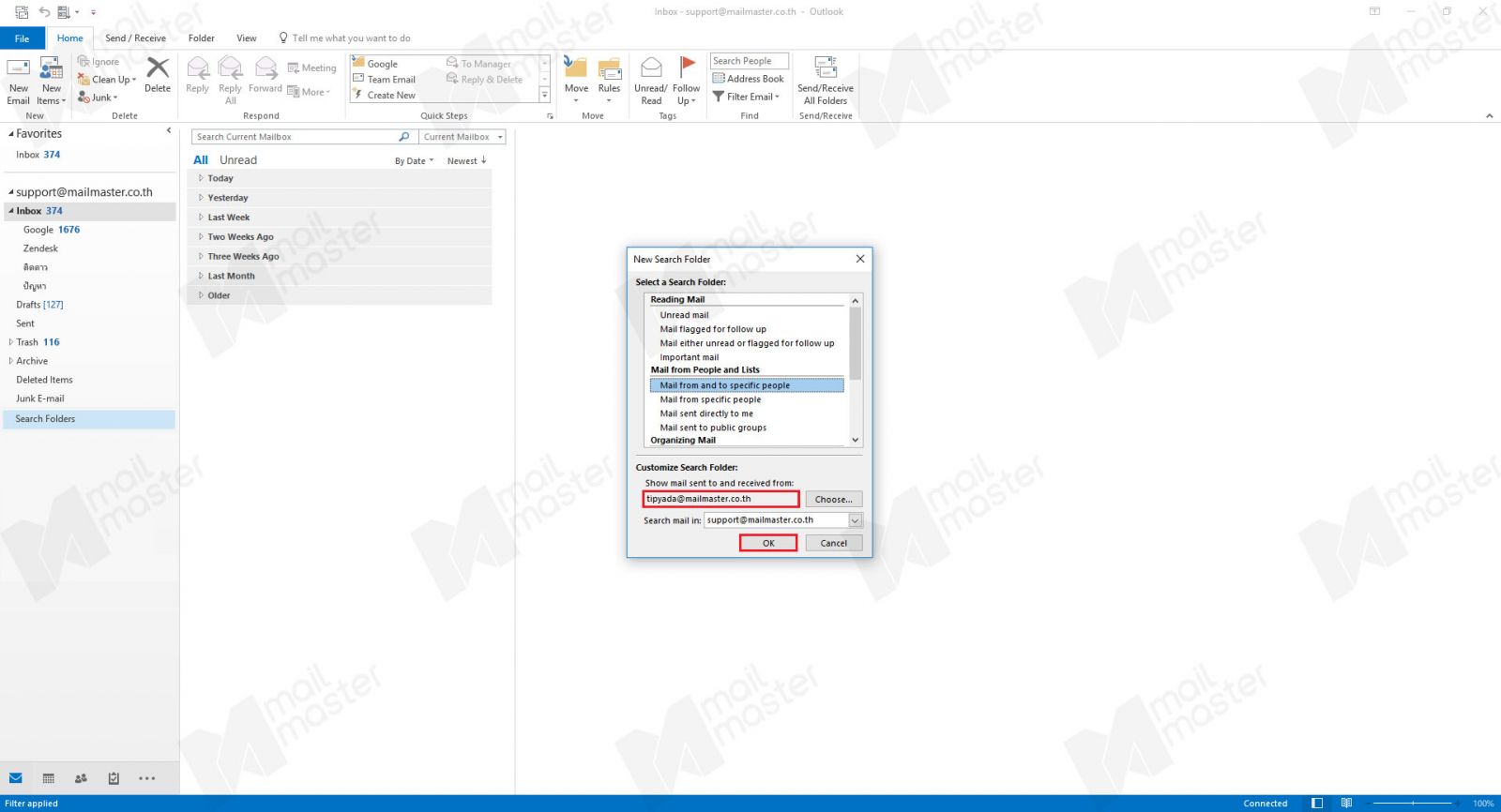Open the Filter Email menu
This screenshot has height=812, width=1501.
[746, 97]
